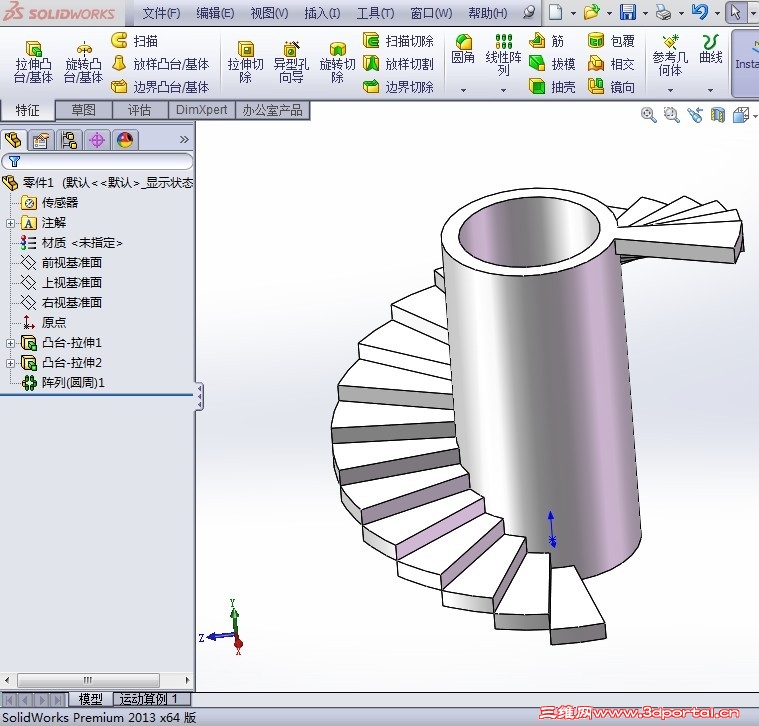Select the 旋转凸台/基体 revolve boss tool
The width and height of the screenshot is (759, 726).
click(x=83, y=62)
